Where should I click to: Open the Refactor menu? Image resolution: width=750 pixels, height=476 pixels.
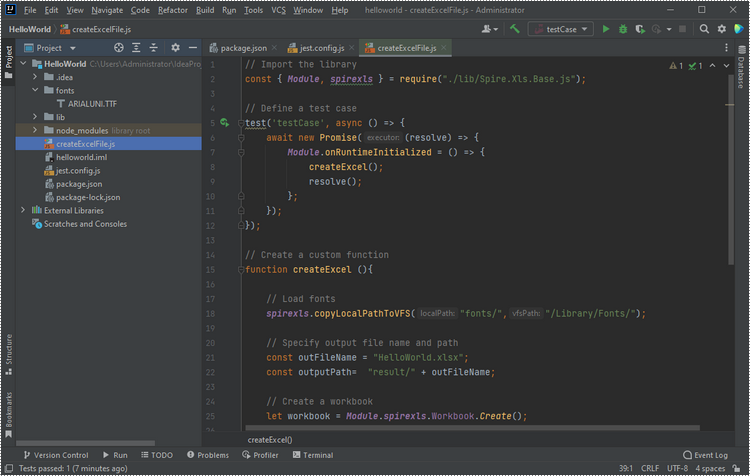tap(173, 10)
